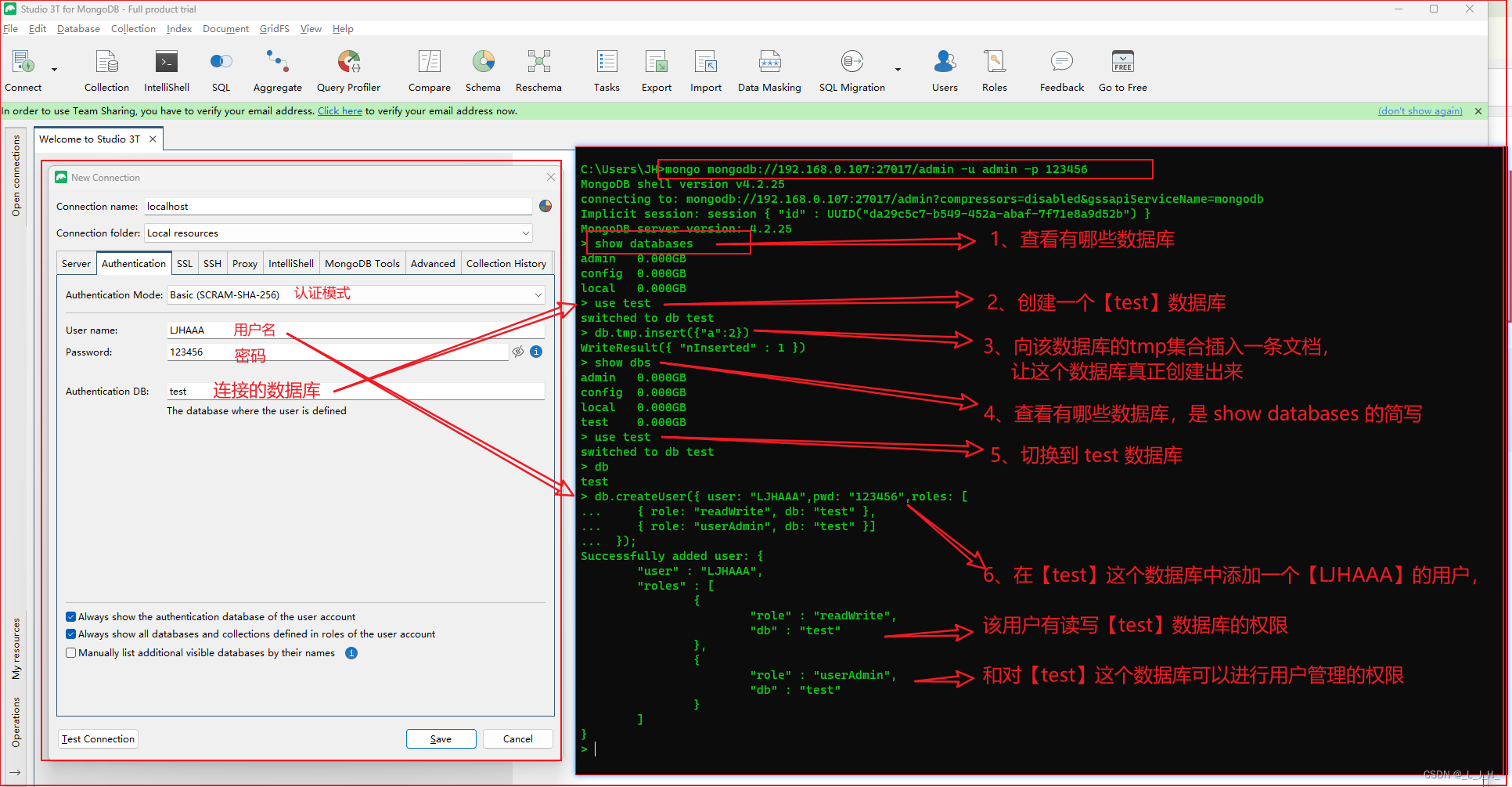
Task: Expand the Connect button dropdown arrow
Action: 54,70
